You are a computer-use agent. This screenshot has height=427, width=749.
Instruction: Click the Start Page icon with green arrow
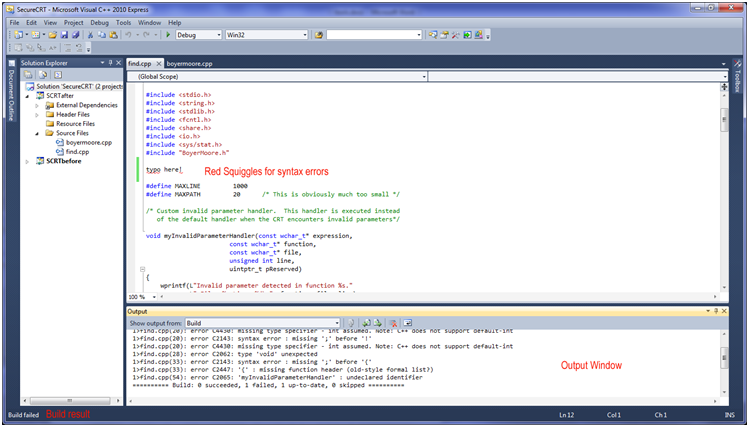(467, 35)
